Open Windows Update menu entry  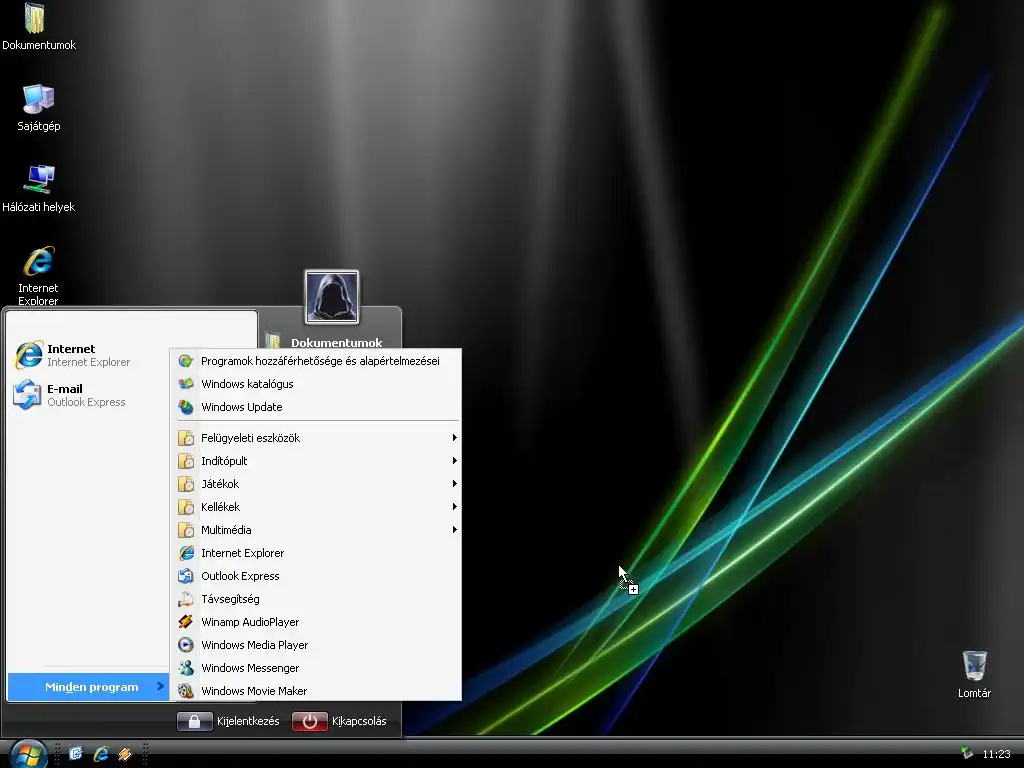coord(316,407)
